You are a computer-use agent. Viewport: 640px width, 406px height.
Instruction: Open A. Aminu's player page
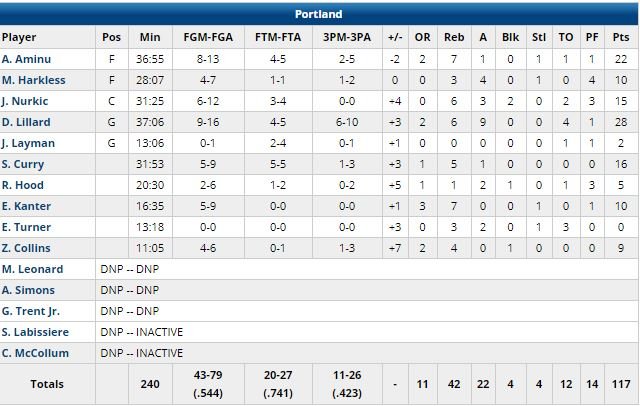point(25,59)
